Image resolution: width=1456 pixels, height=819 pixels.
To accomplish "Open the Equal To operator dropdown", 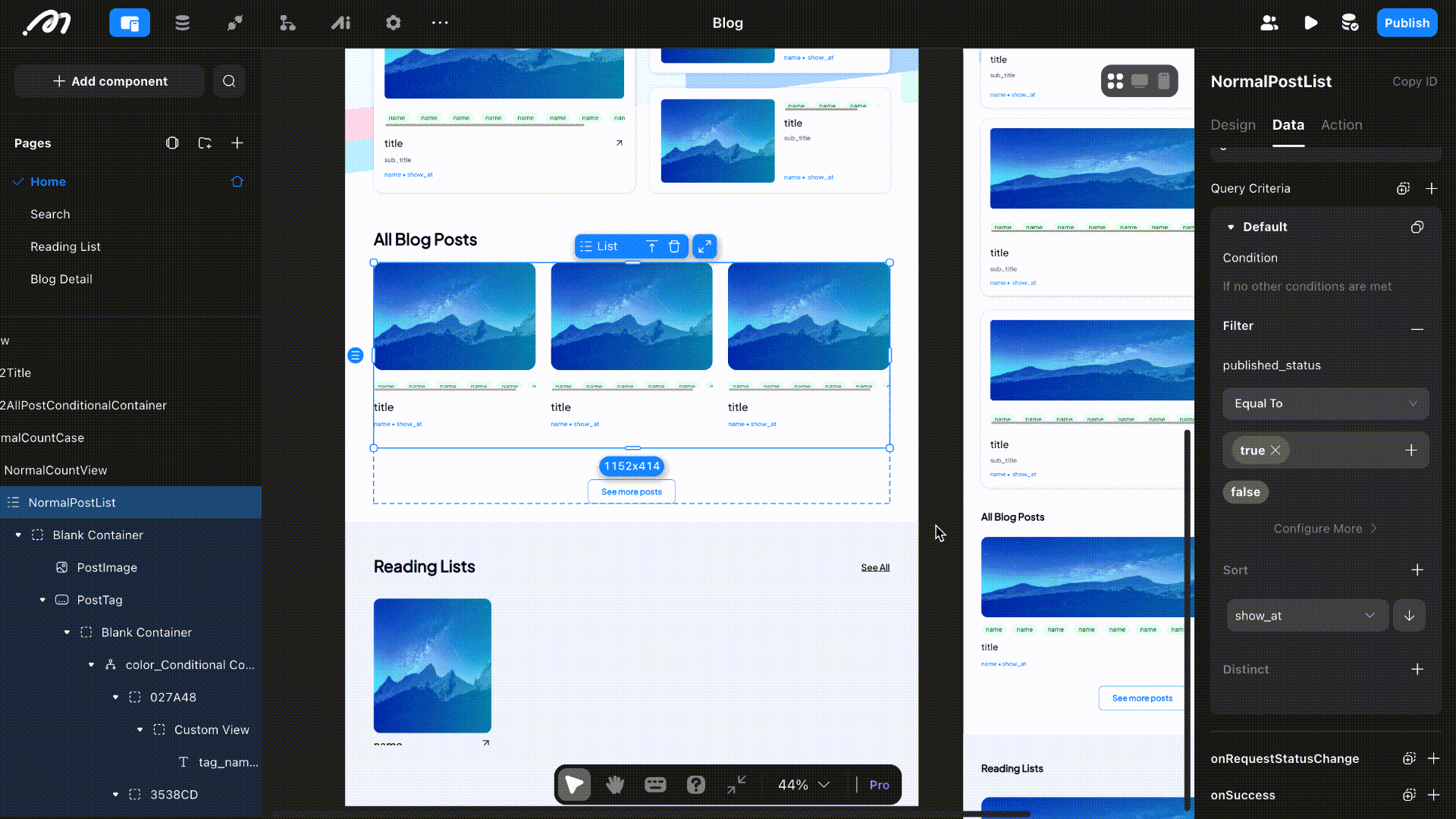I will click(1325, 403).
